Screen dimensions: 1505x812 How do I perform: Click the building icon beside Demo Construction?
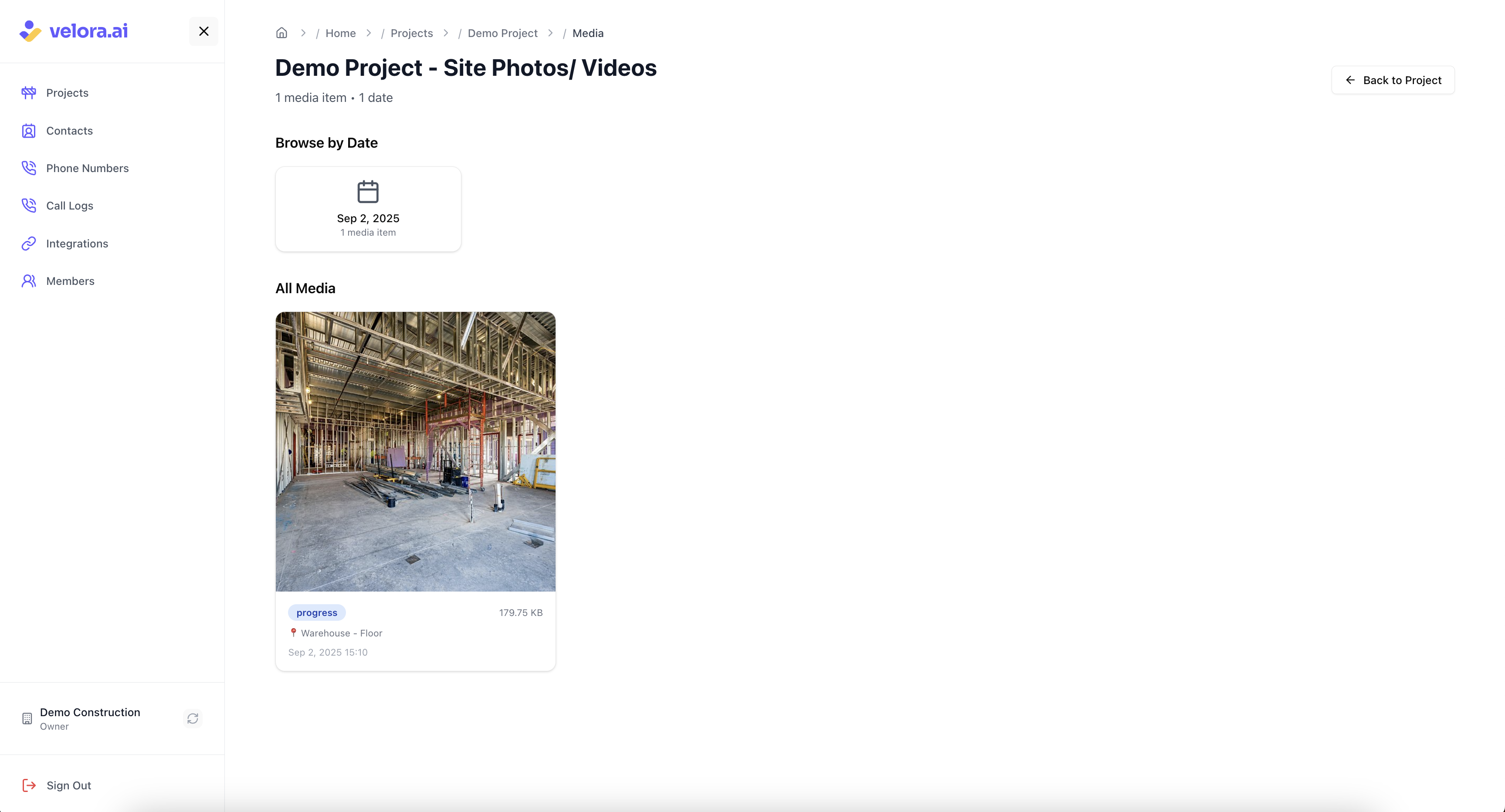point(27,718)
